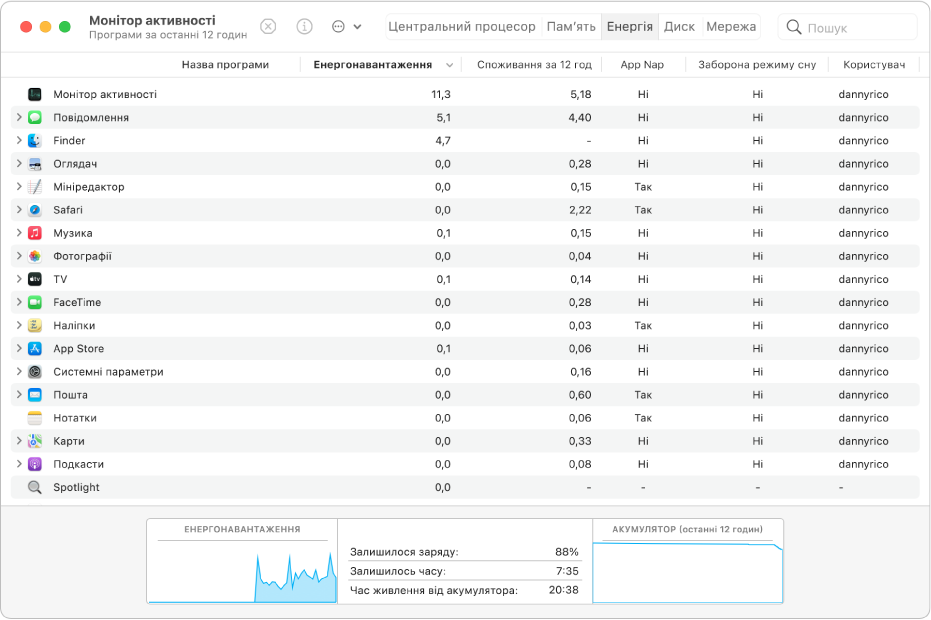Sort by Заборона режиму сну column

point(757,65)
